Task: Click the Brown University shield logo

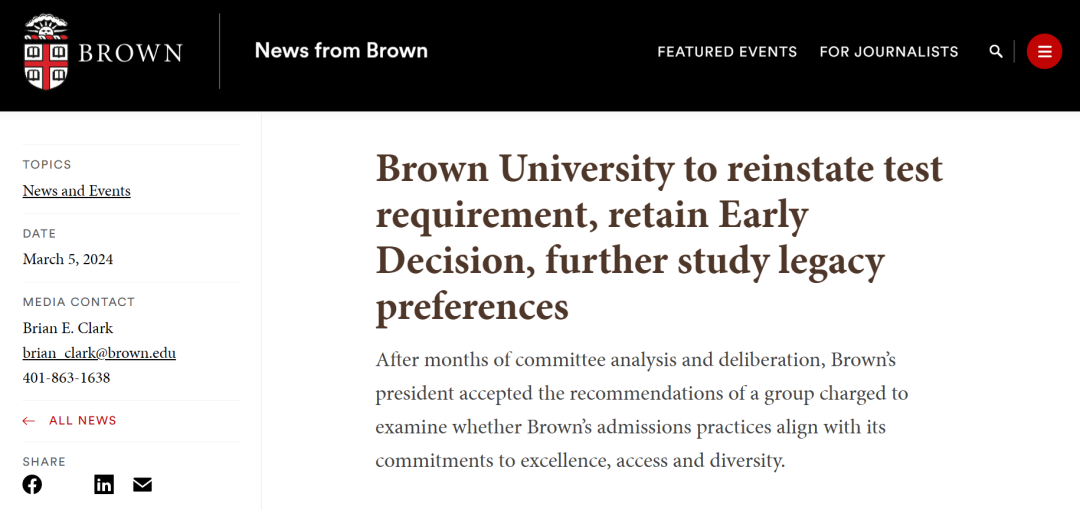Action: (44, 52)
